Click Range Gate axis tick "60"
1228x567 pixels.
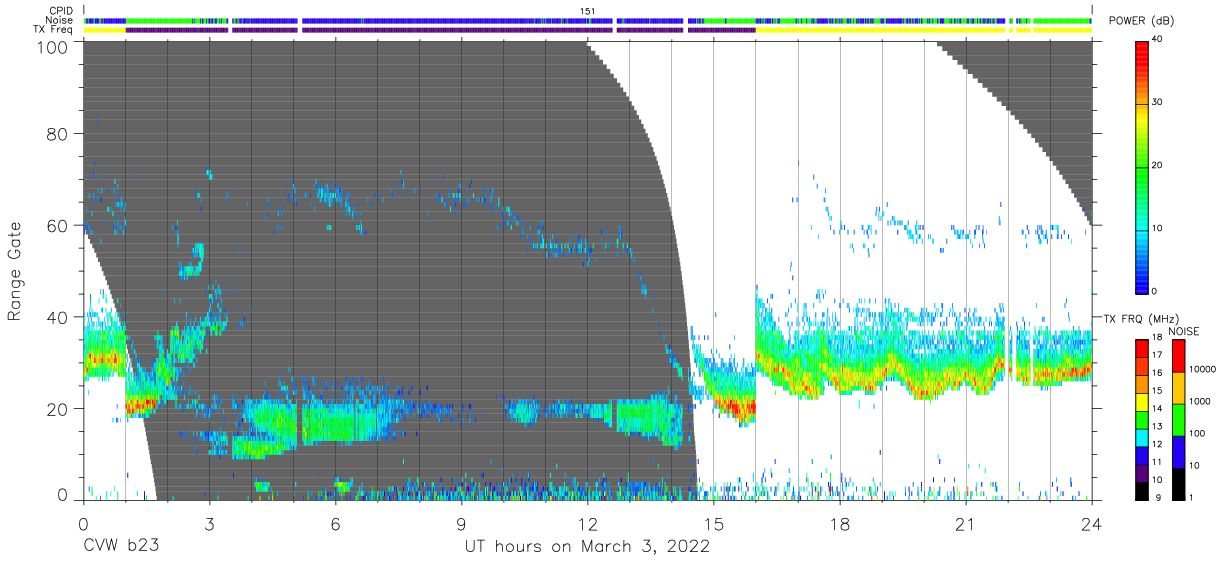coord(58,226)
